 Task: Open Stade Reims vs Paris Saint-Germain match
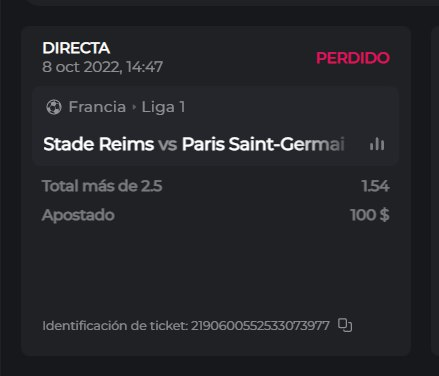(194, 144)
